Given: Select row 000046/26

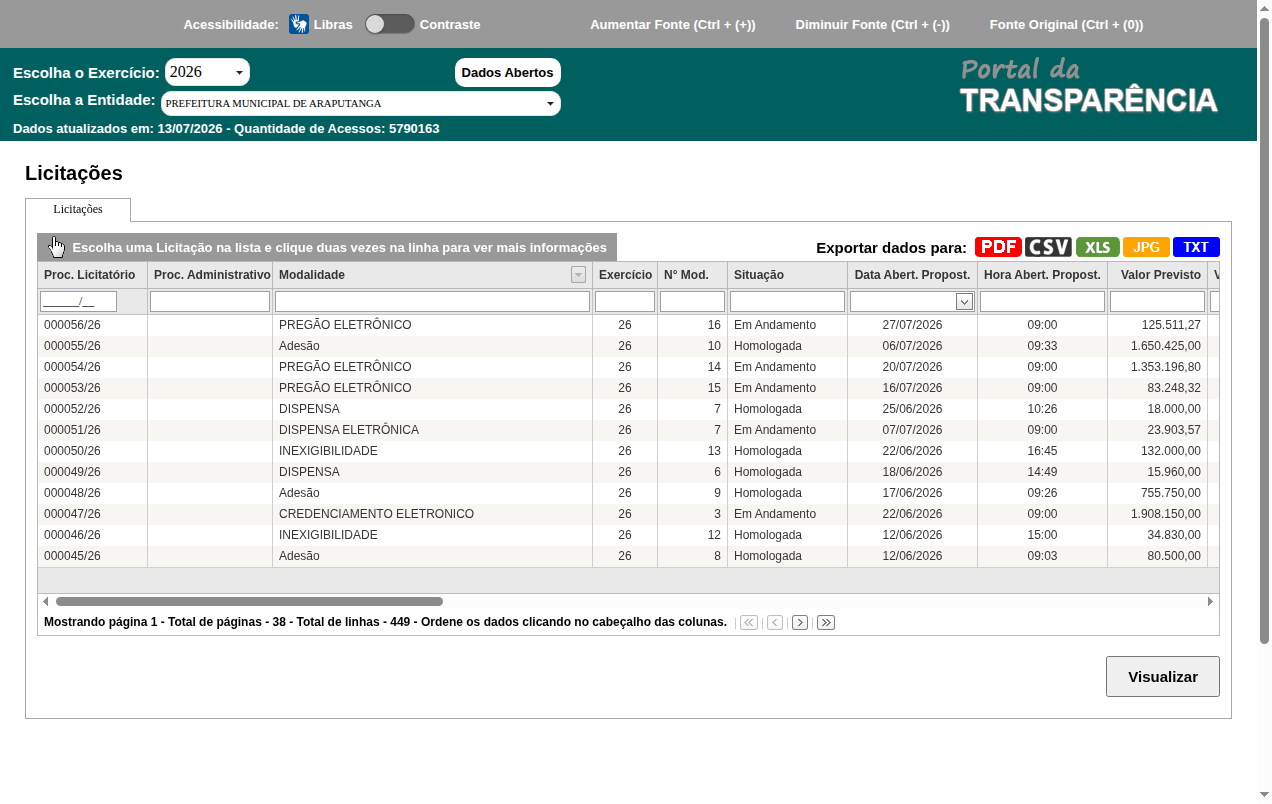Looking at the screenshot, I should point(628,535).
